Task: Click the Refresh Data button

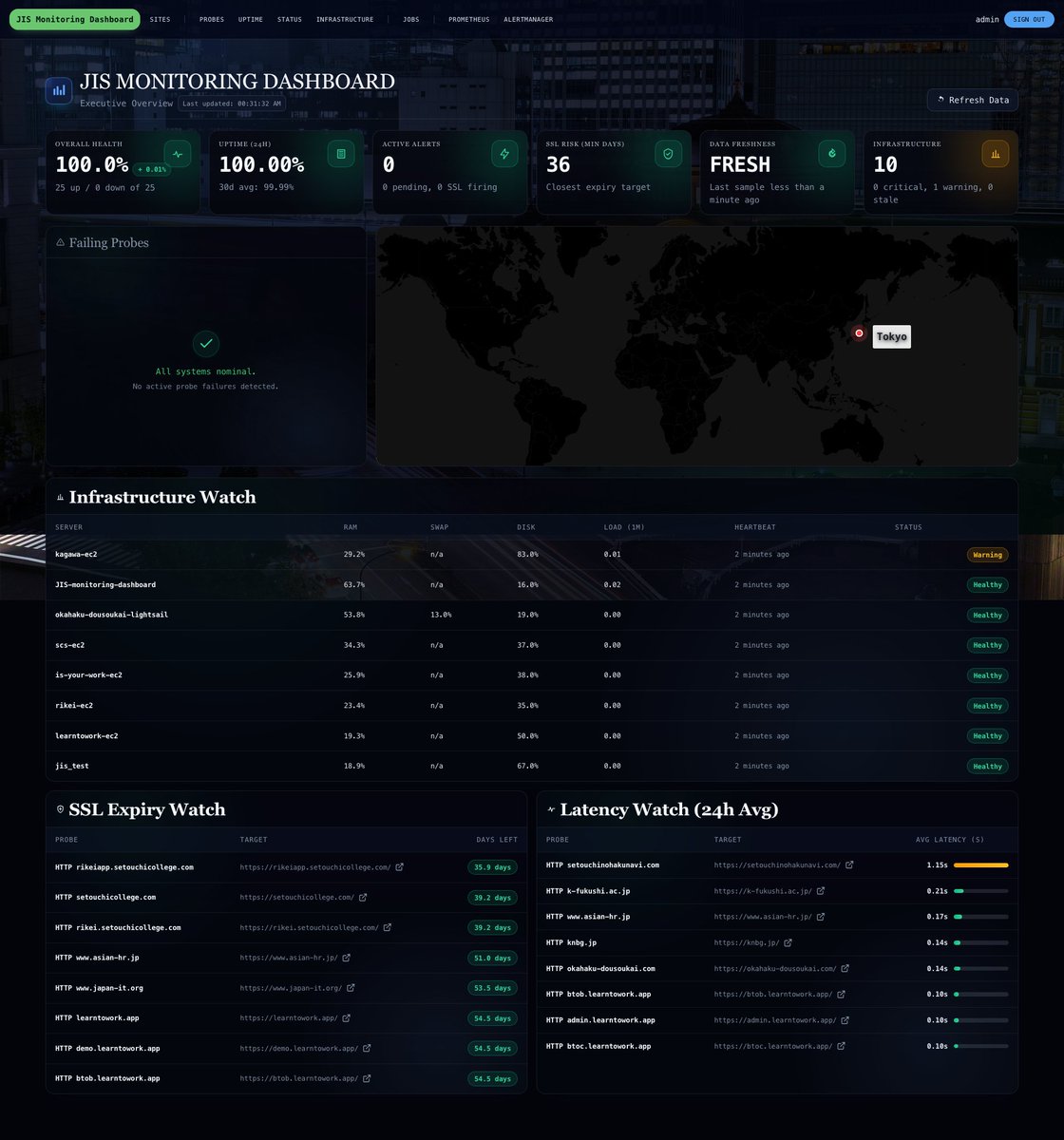Action: click(973, 100)
